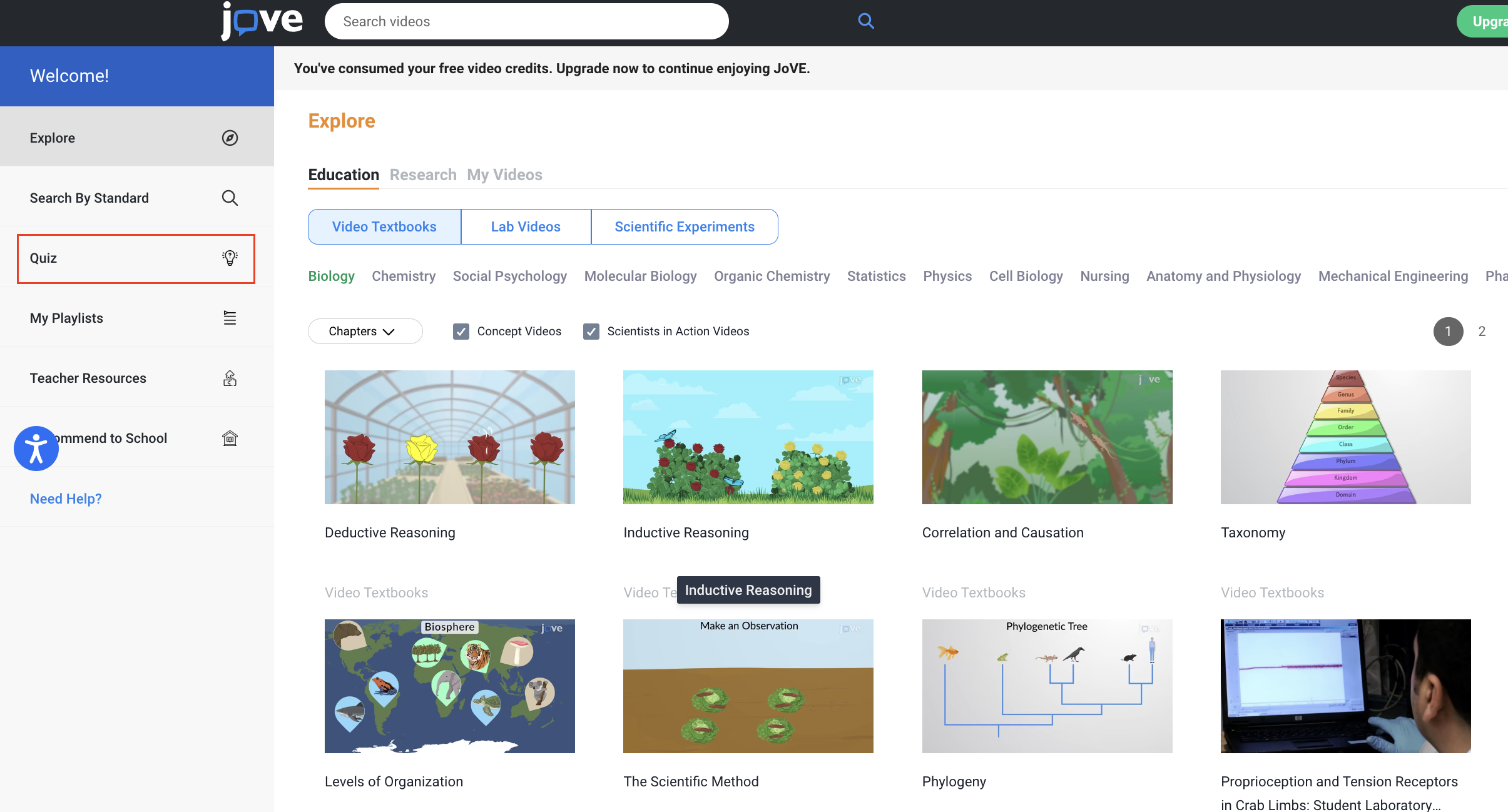Click the Recommend to School building icon

click(x=230, y=438)
